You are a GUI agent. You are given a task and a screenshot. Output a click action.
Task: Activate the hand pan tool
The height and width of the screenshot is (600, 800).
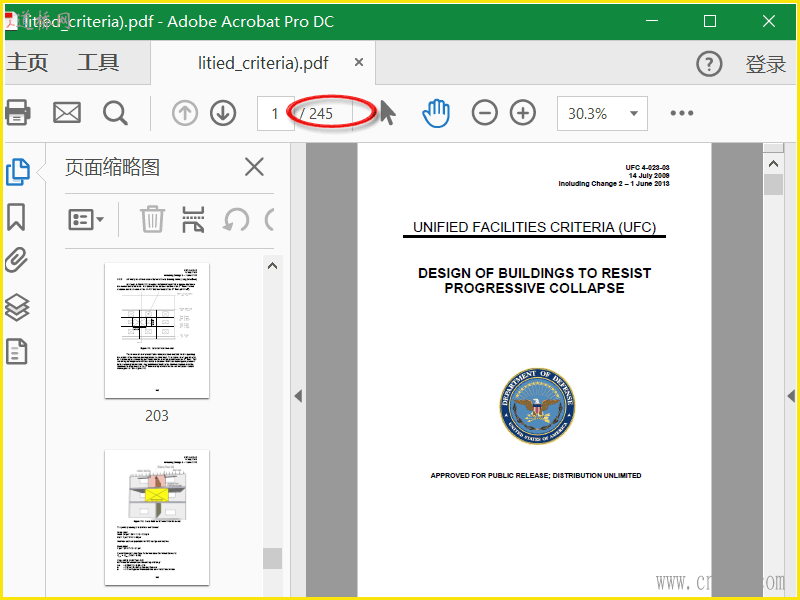(x=436, y=113)
